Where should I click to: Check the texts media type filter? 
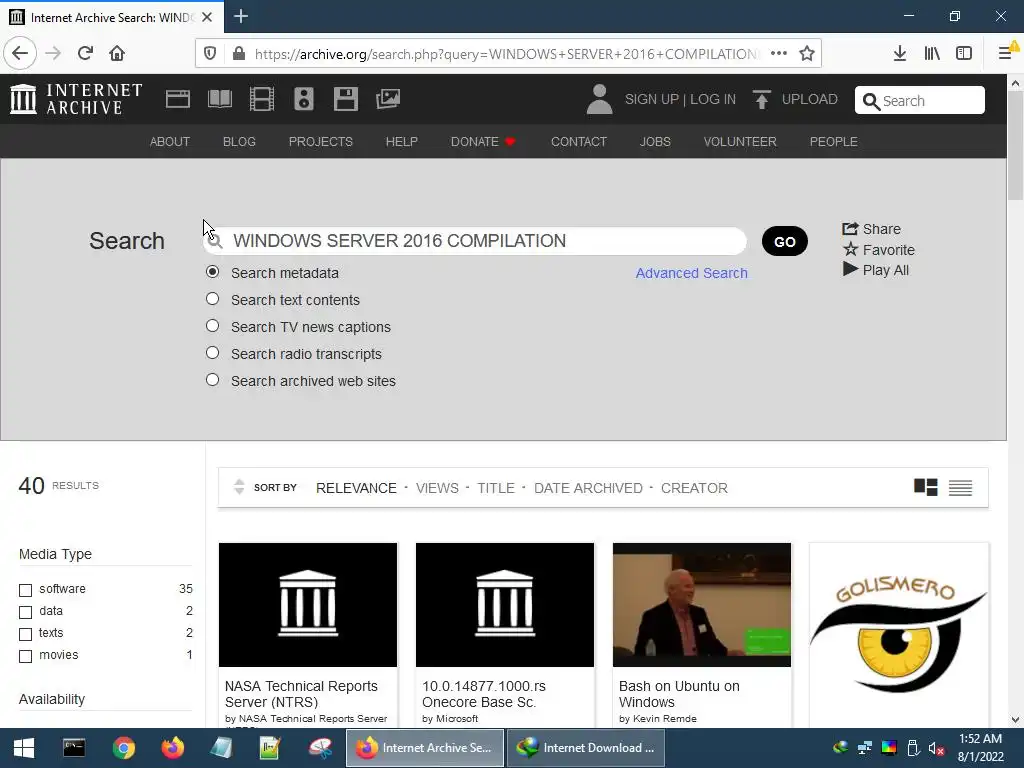coord(25,634)
